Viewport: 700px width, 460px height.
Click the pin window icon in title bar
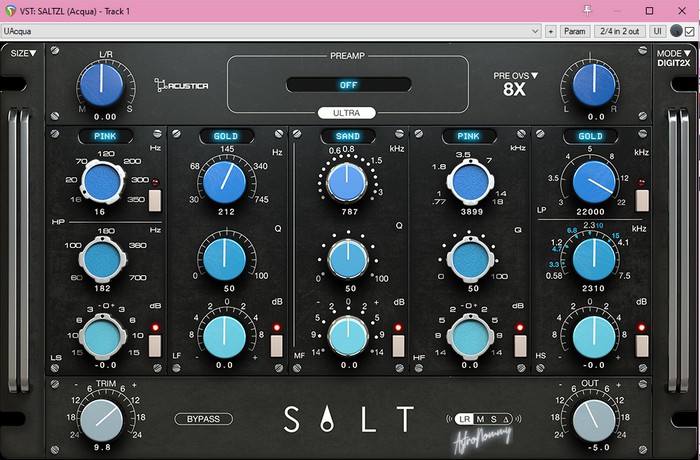[587, 10]
